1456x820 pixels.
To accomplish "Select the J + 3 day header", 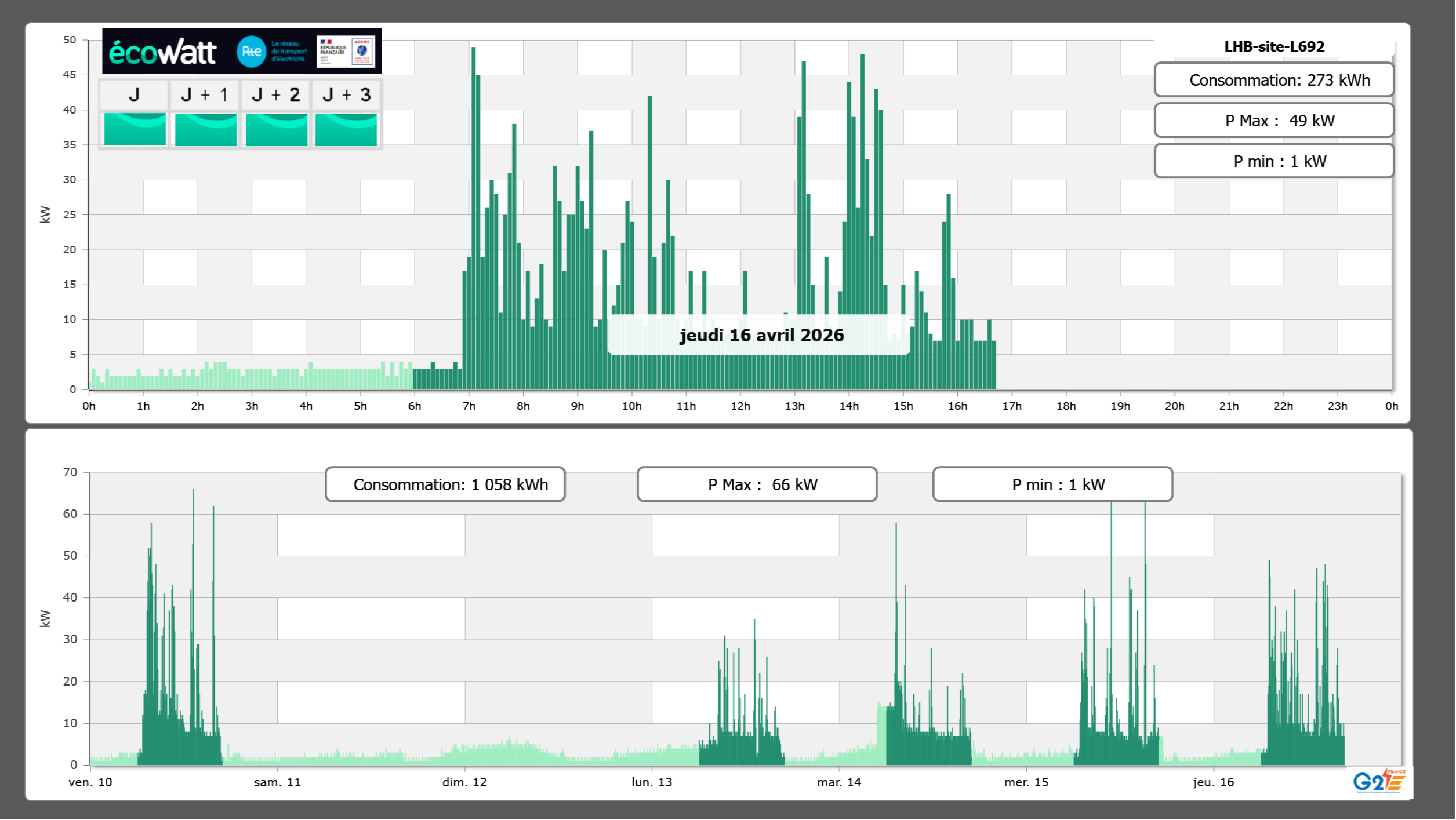I will click(346, 94).
